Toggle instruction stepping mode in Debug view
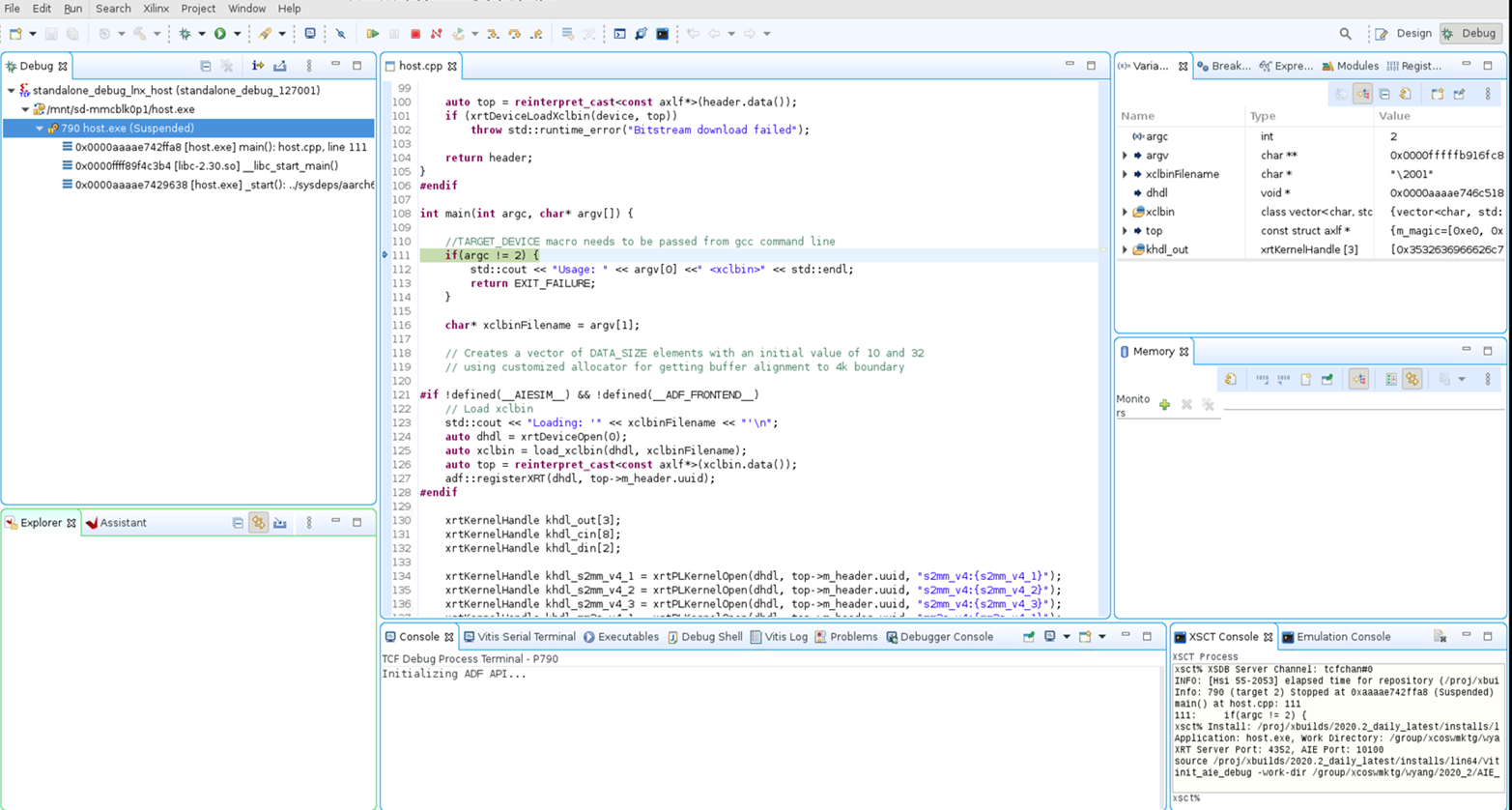 (x=258, y=66)
